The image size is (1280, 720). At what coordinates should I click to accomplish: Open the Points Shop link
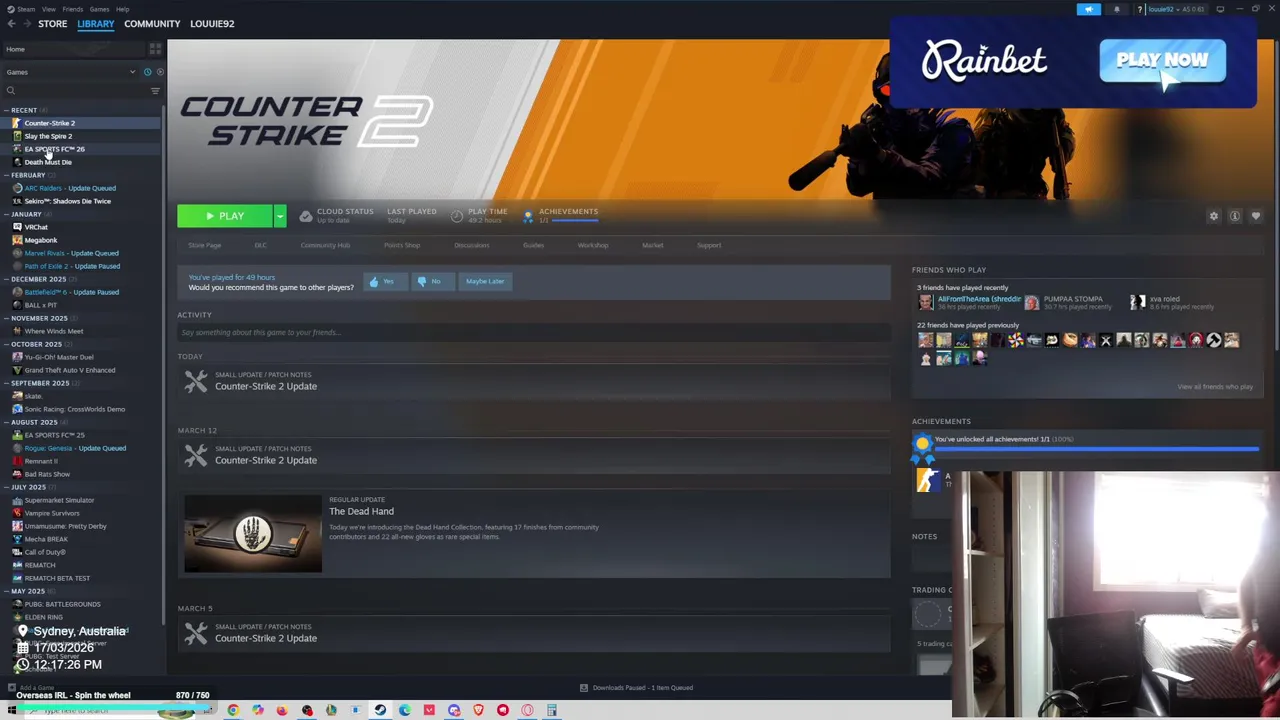(x=402, y=245)
